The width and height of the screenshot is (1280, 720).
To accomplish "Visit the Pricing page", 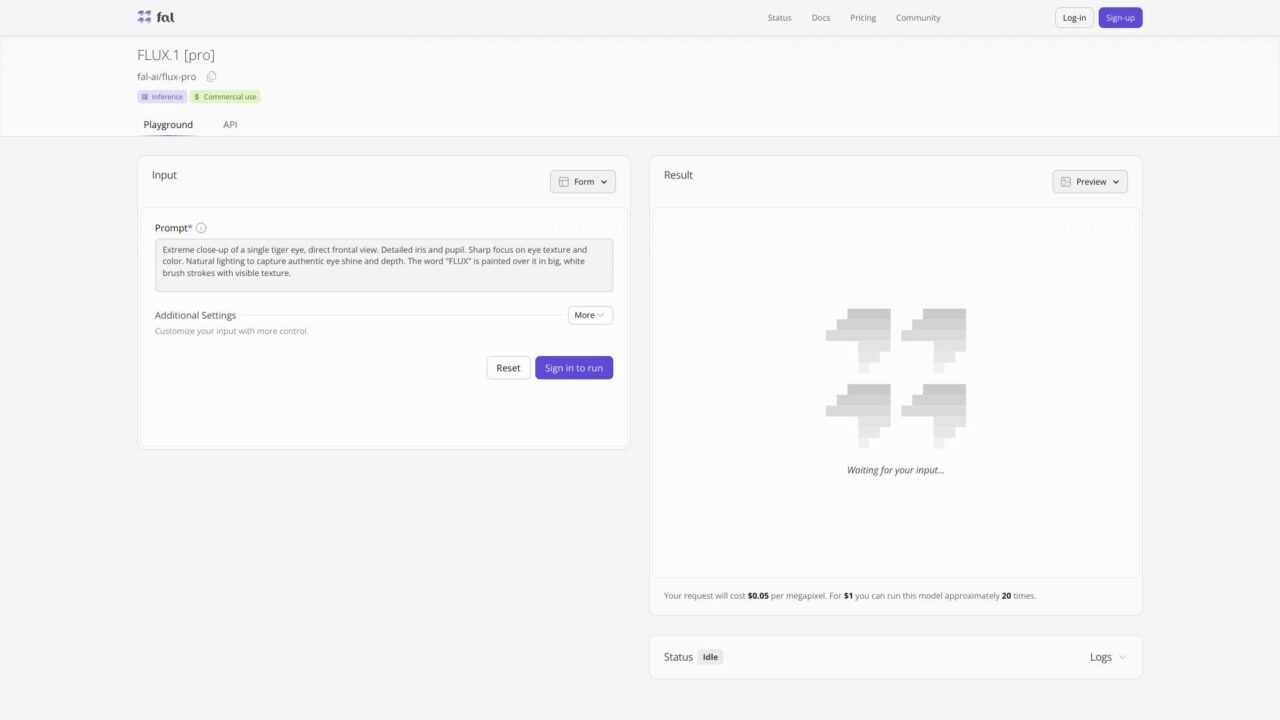I will pyautogui.click(x=862, y=17).
